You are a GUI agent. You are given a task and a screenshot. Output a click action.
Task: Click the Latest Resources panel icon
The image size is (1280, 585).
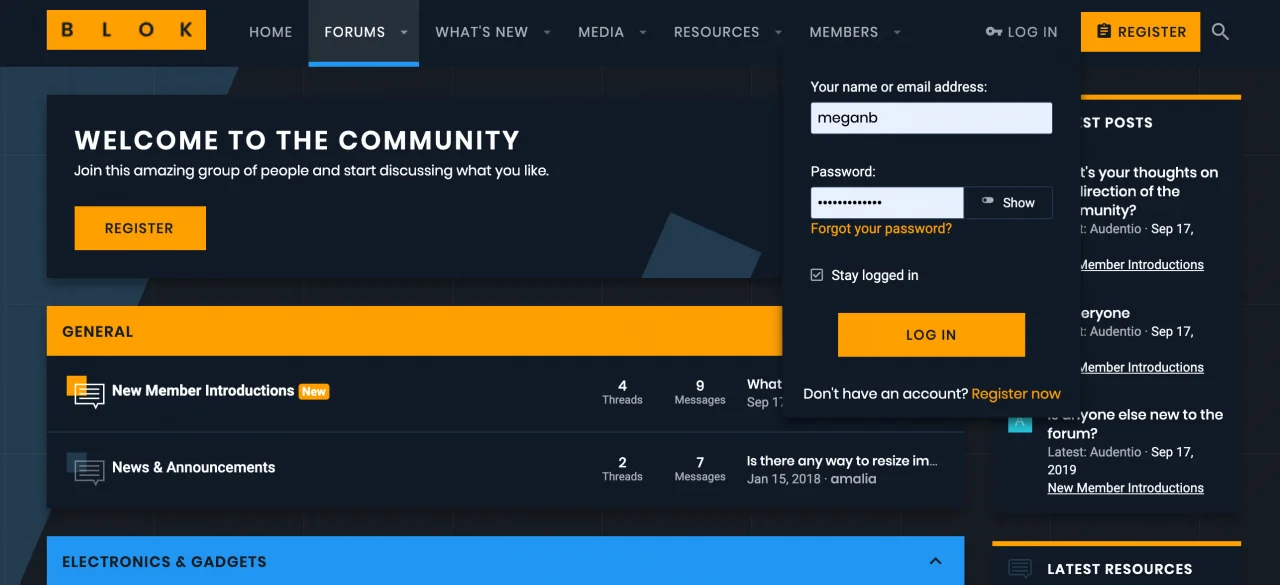(1020, 568)
